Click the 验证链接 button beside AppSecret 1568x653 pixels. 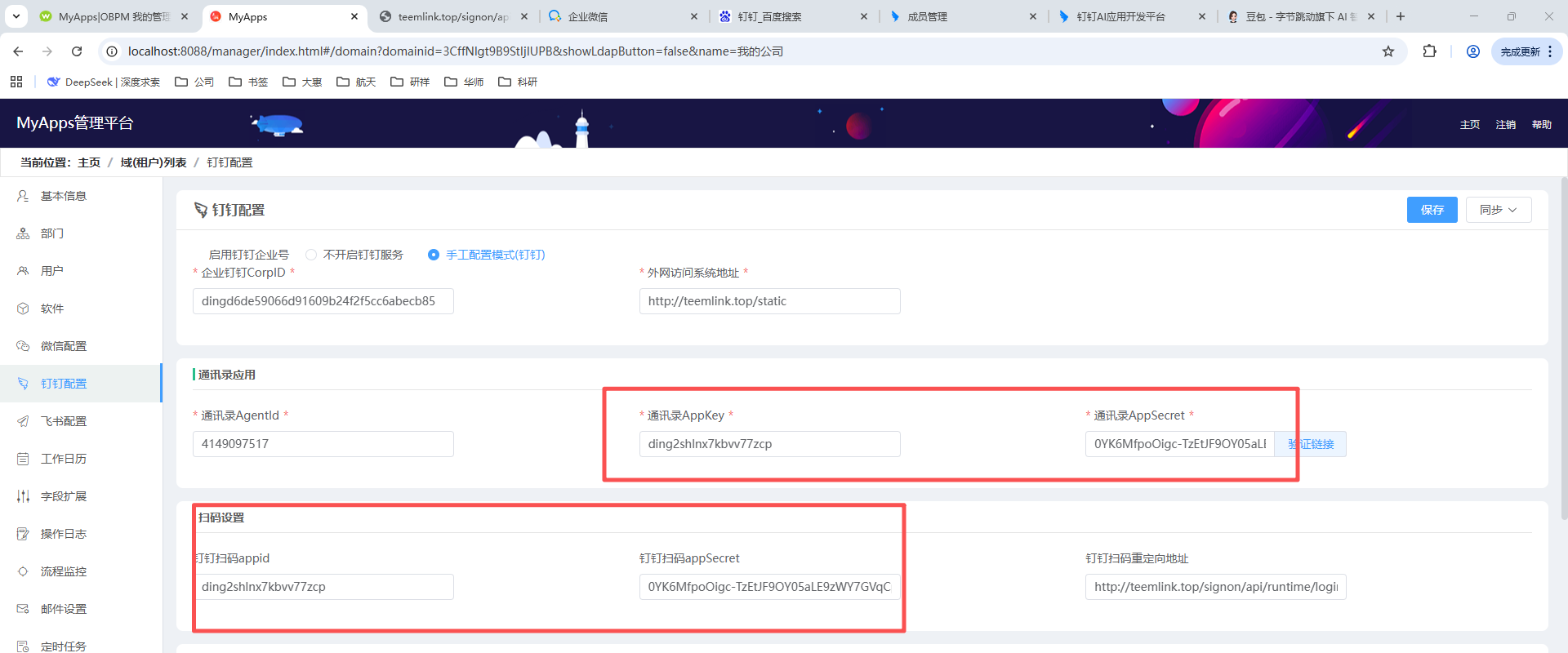[1311, 444]
